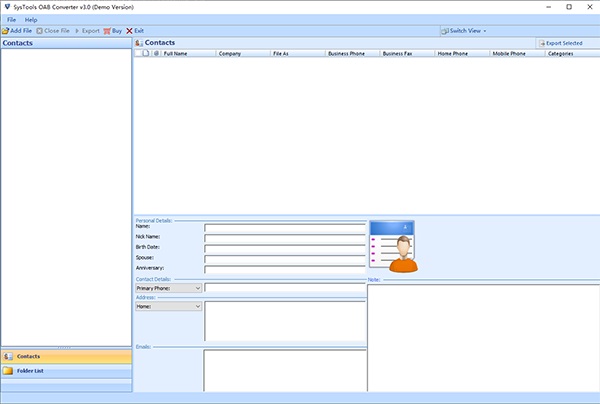The height and width of the screenshot is (404, 600).
Task: Click the attachment column header icon
Action: (x=156, y=54)
